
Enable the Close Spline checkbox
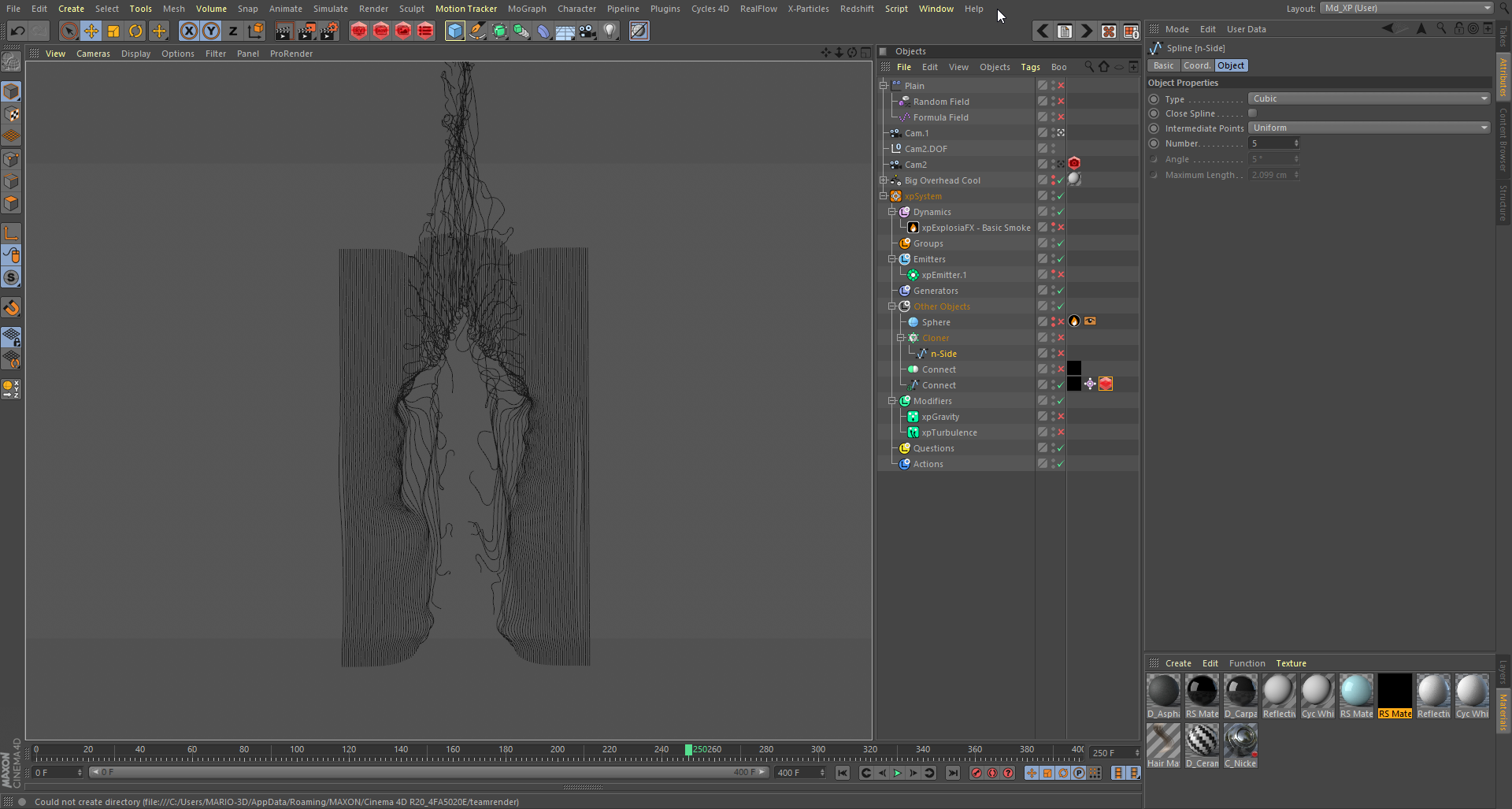[1252, 113]
